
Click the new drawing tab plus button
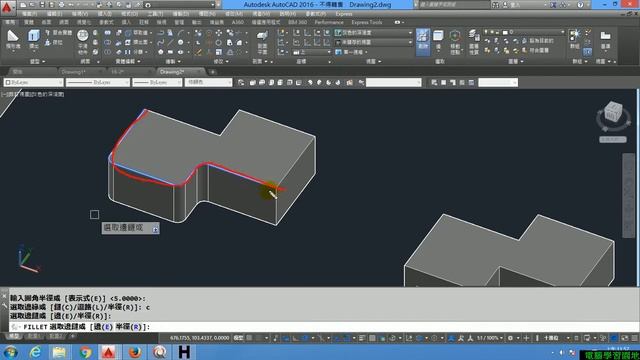(x=212, y=72)
